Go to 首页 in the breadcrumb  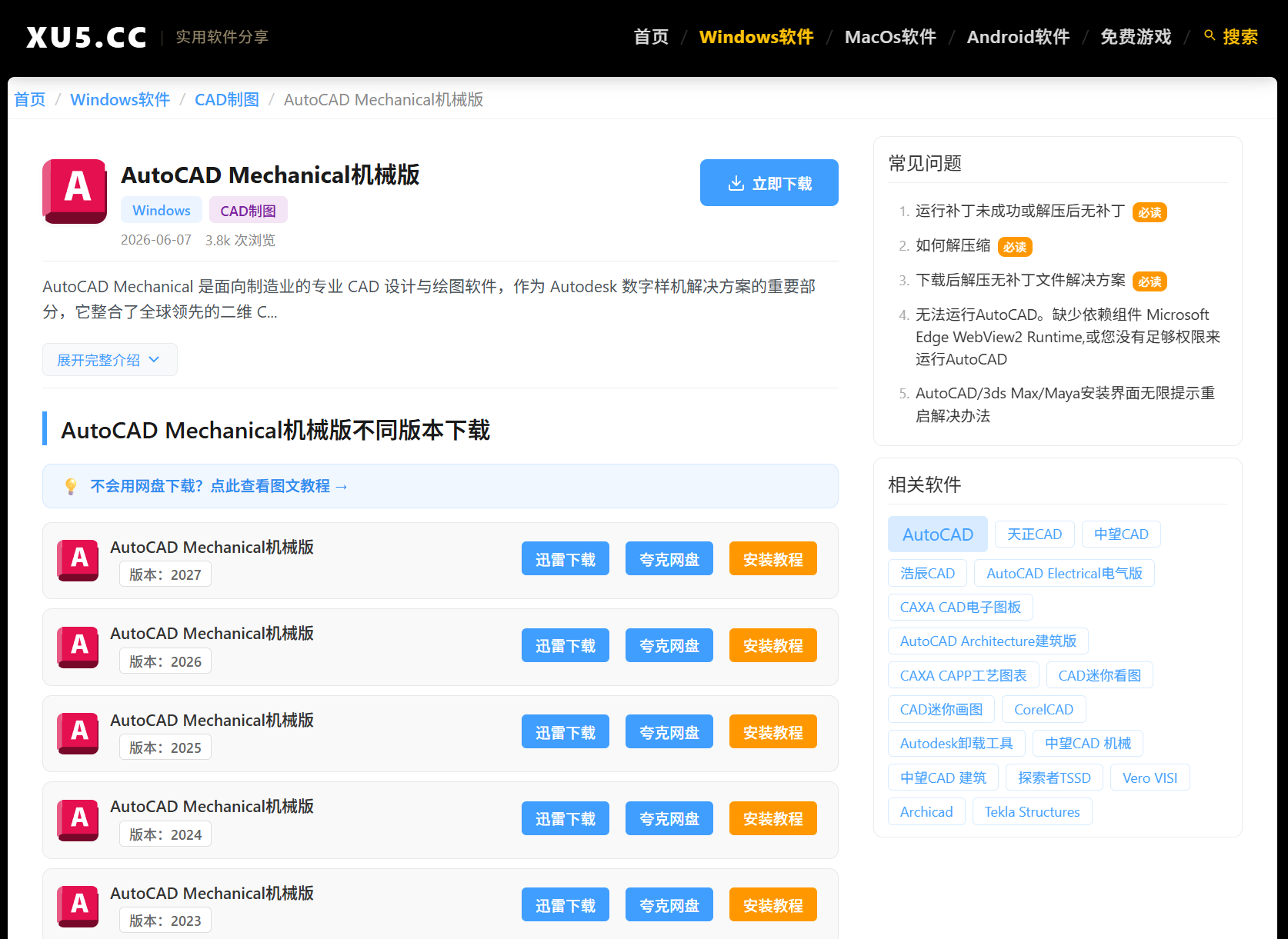(x=30, y=99)
